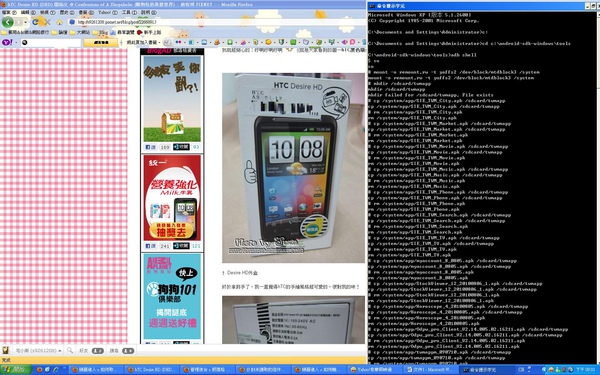Launch Internet Explorer from quick launch
This screenshot has width=600, height=375.
(x=56, y=370)
